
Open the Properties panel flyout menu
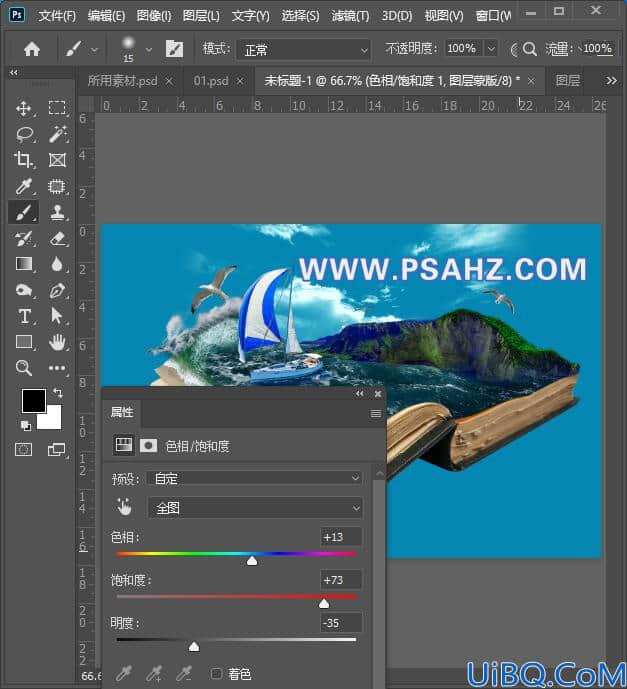pos(376,413)
